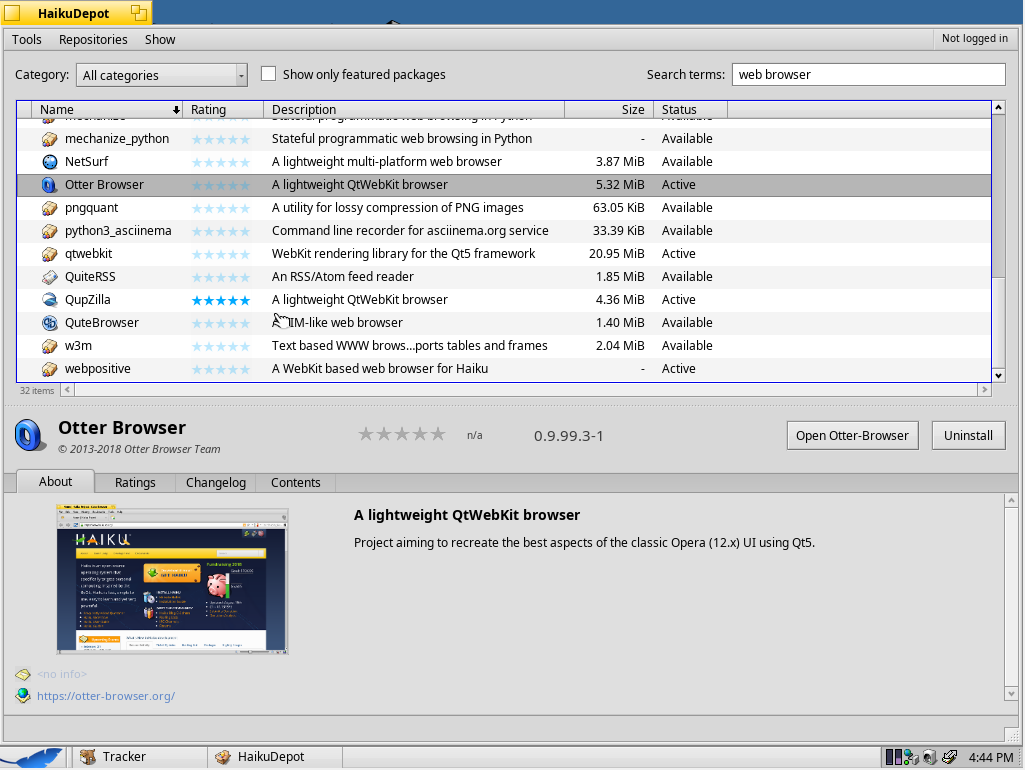Enable 'Show only featured packages' checkbox
The image size is (1025, 770).
(268, 74)
